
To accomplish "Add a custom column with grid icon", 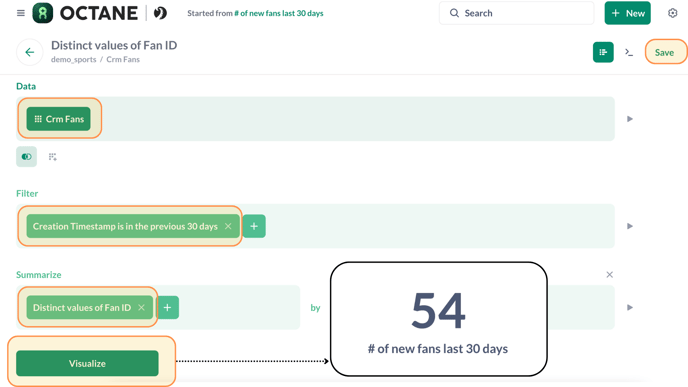I will point(53,157).
